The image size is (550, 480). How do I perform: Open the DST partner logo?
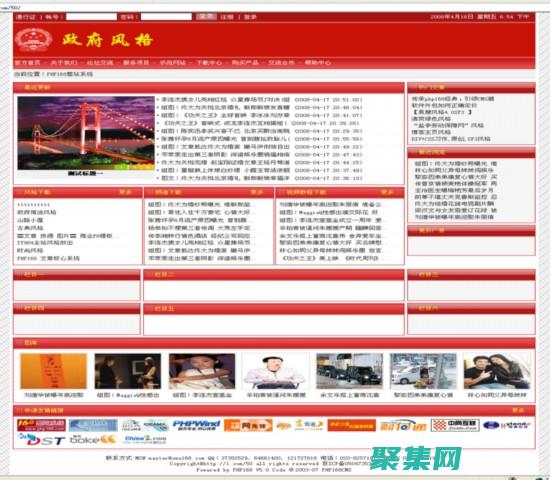[x=41, y=440]
